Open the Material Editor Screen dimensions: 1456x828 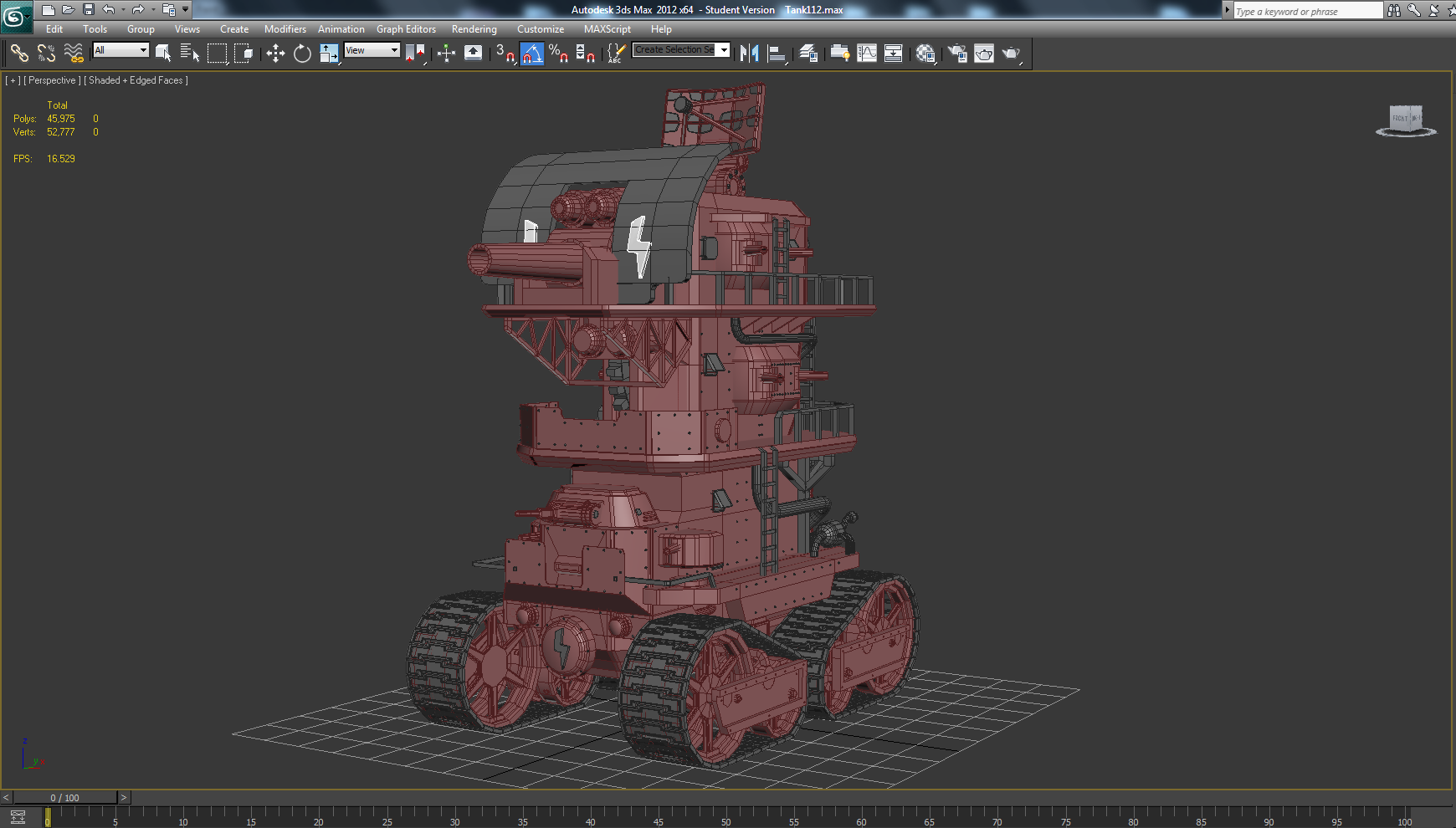pos(925,54)
